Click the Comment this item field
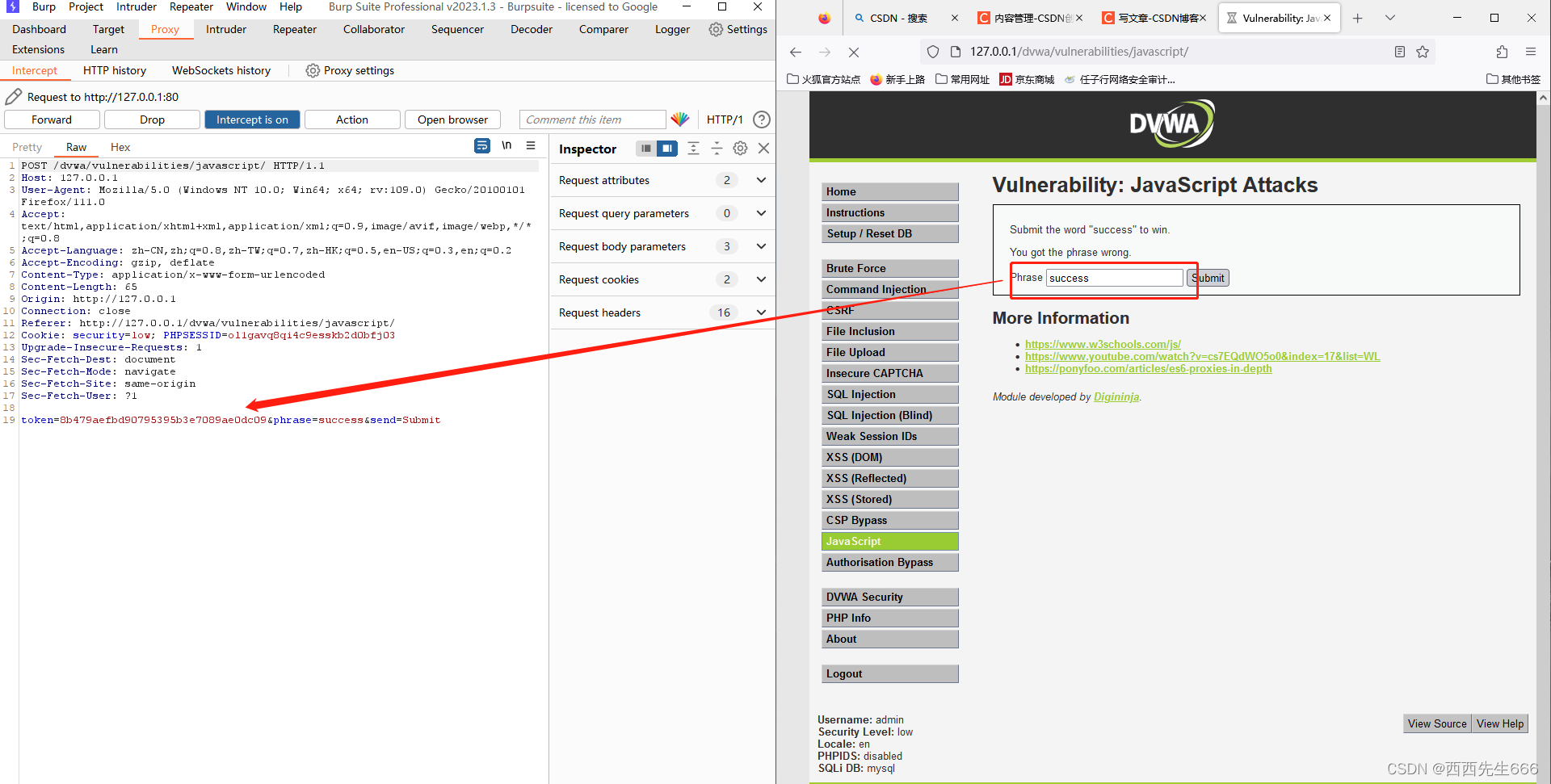1551x784 pixels. (x=593, y=119)
